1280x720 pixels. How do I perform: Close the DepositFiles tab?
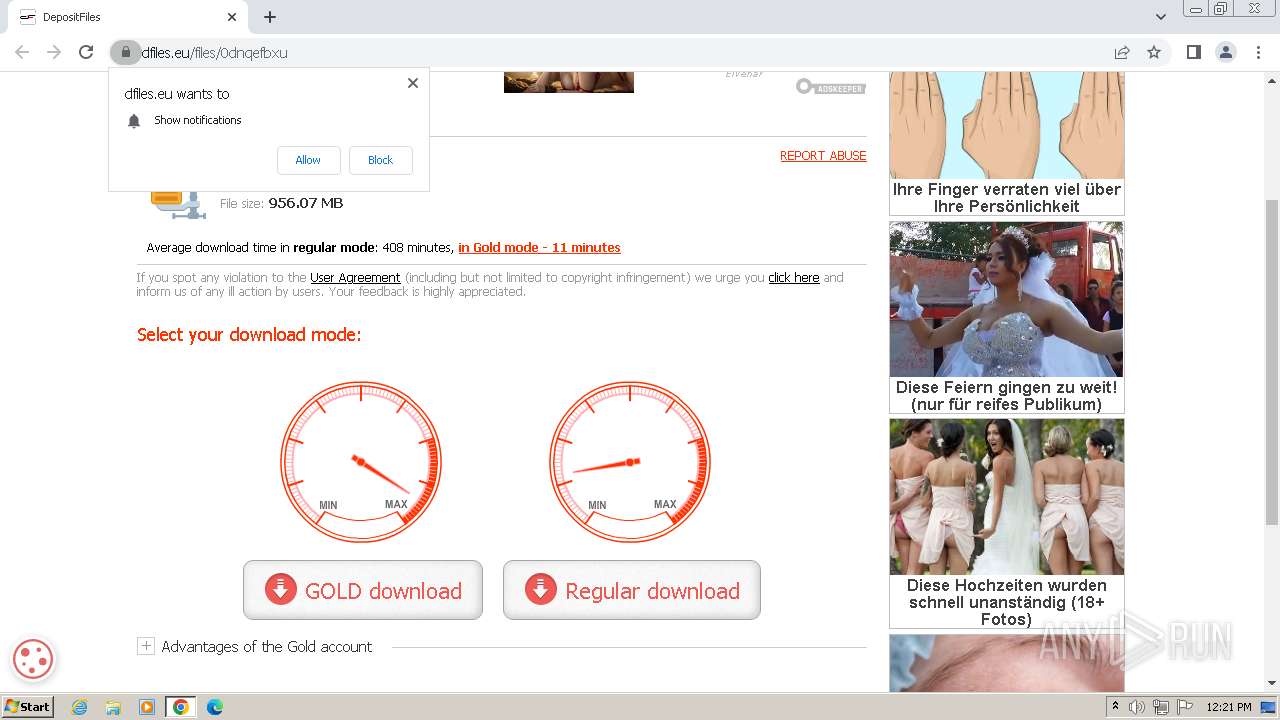pos(232,17)
